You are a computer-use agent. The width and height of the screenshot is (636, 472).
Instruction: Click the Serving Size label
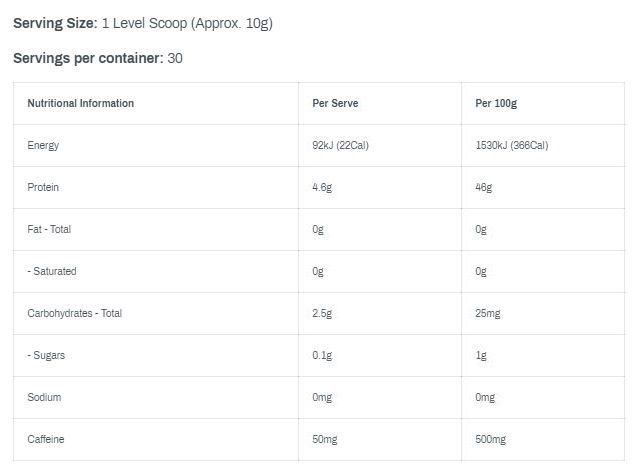coord(55,23)
